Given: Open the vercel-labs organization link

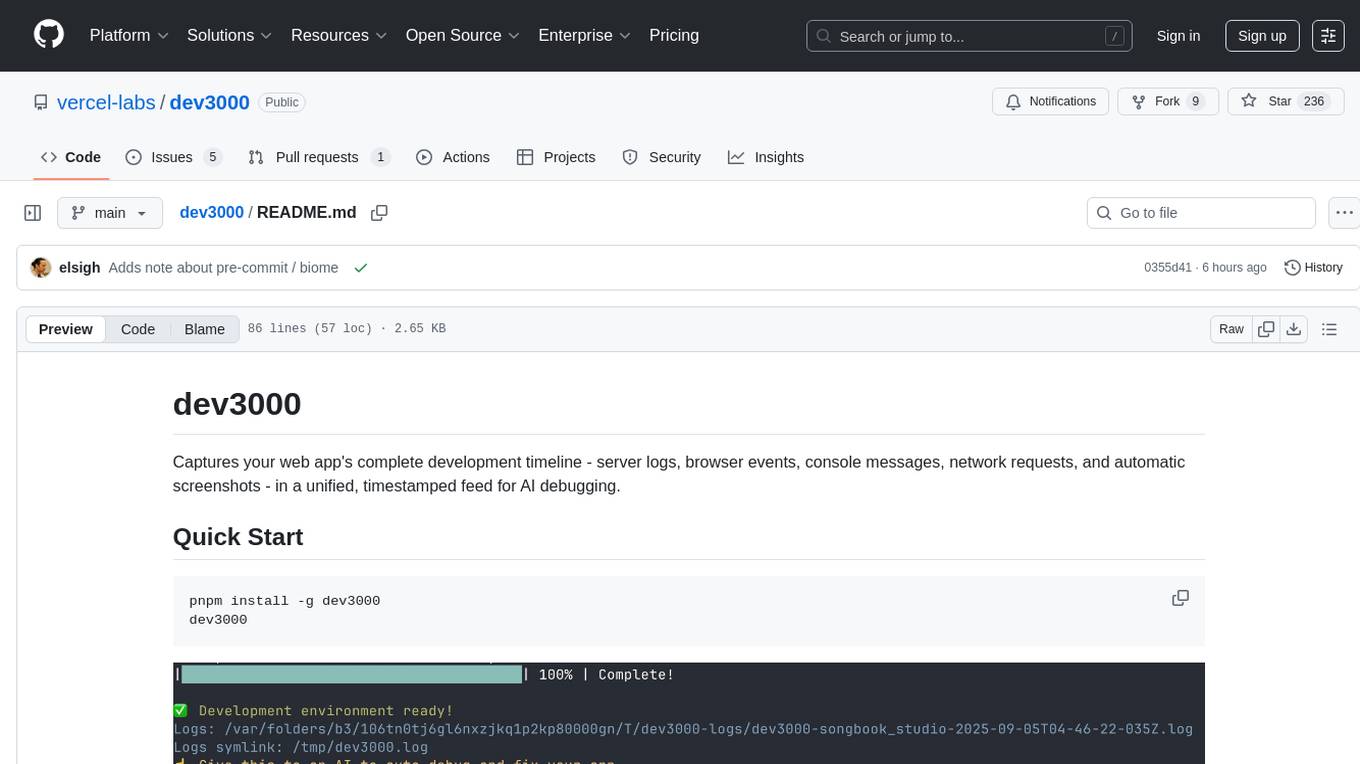Looking at the screenshot, I should tap(106, 102).
